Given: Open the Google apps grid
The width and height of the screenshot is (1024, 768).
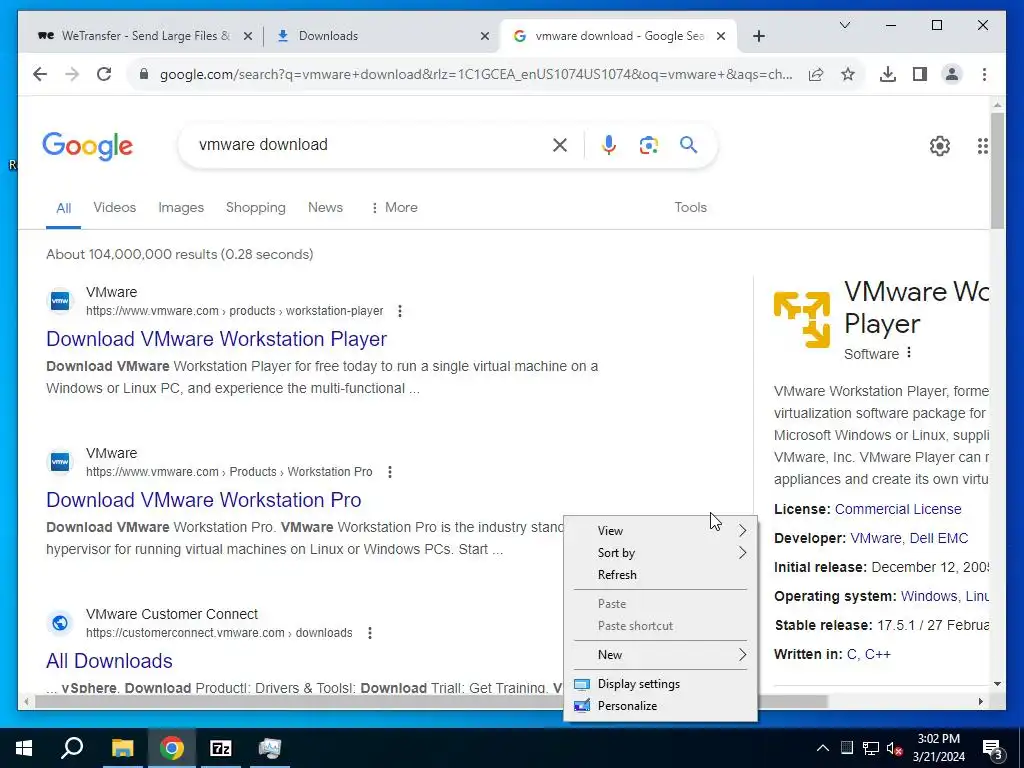Looking at the screenshot, I should point(982,146).
